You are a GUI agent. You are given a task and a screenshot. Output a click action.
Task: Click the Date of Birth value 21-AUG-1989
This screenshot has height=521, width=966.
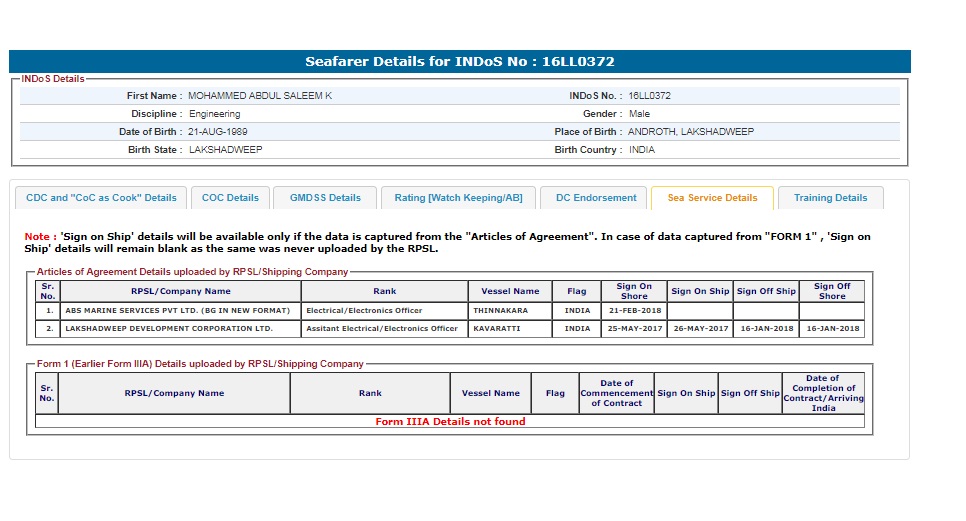click(217, 132)
